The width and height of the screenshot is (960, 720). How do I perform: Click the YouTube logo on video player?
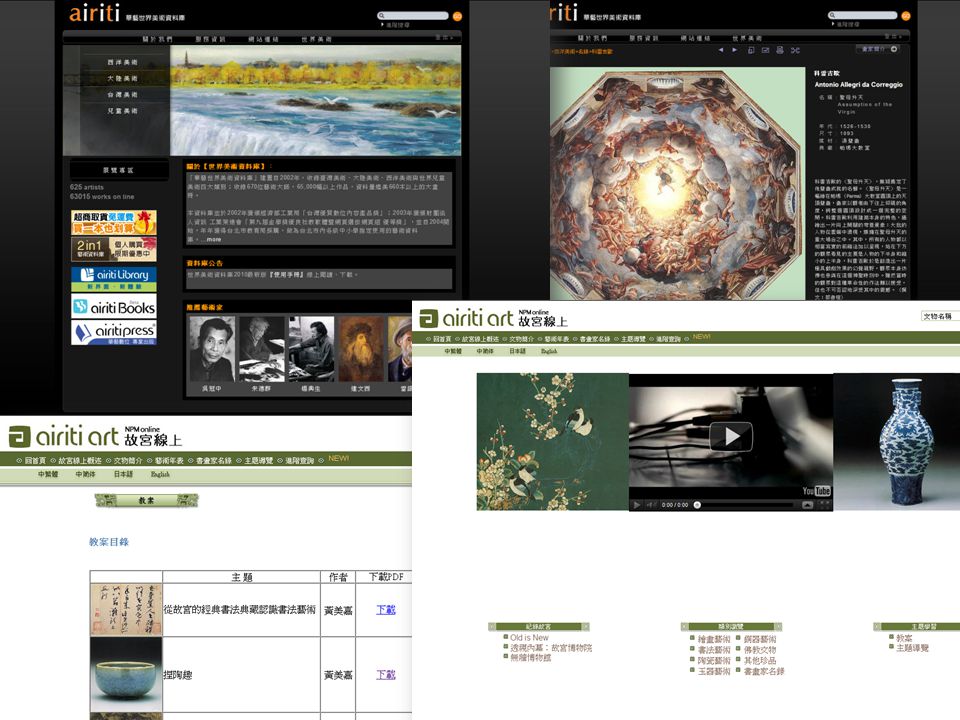click(816, 490)
